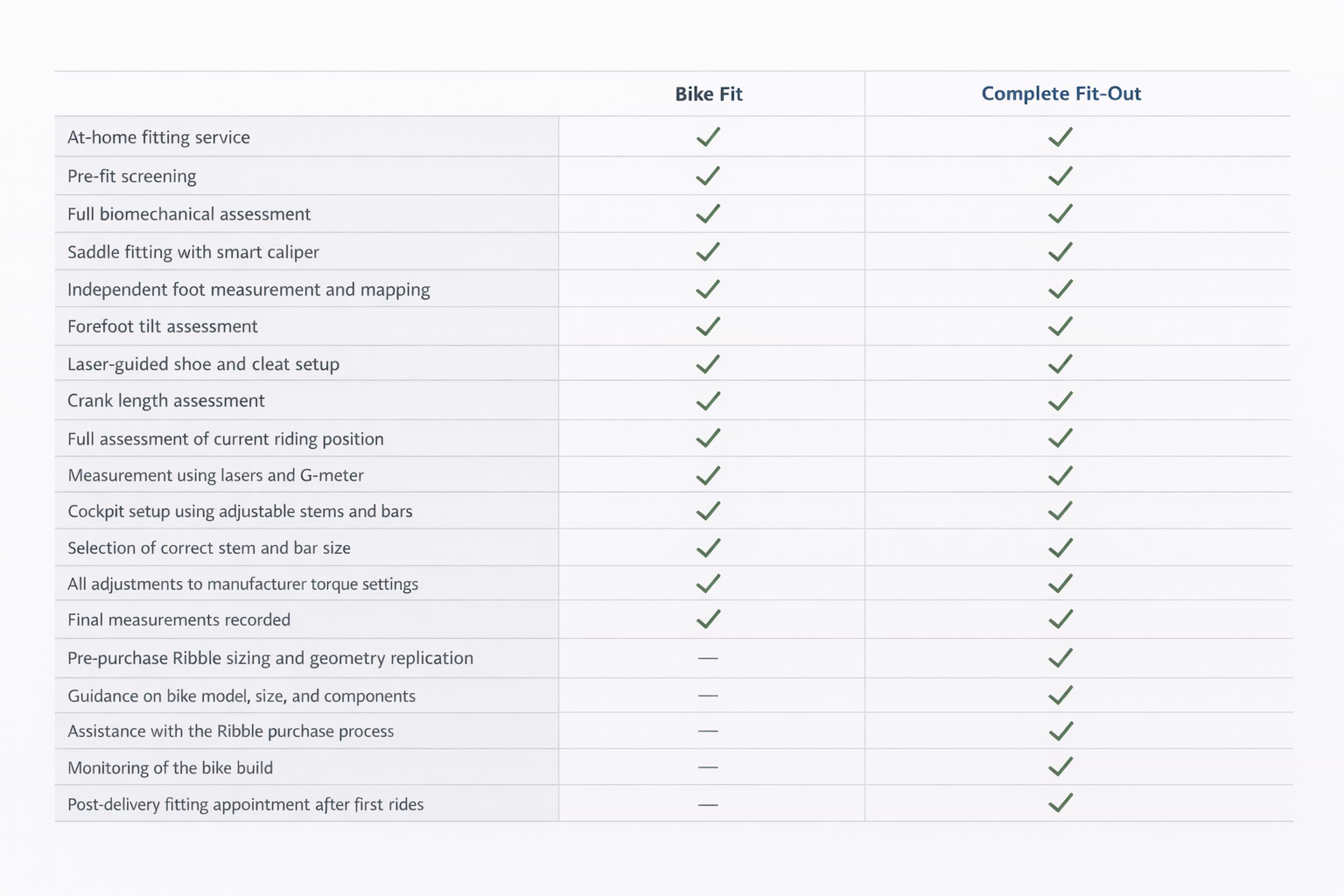Select the Bike Fit column header
The height and width of the screenshot is (896, 1344).
tap(708, 94)
